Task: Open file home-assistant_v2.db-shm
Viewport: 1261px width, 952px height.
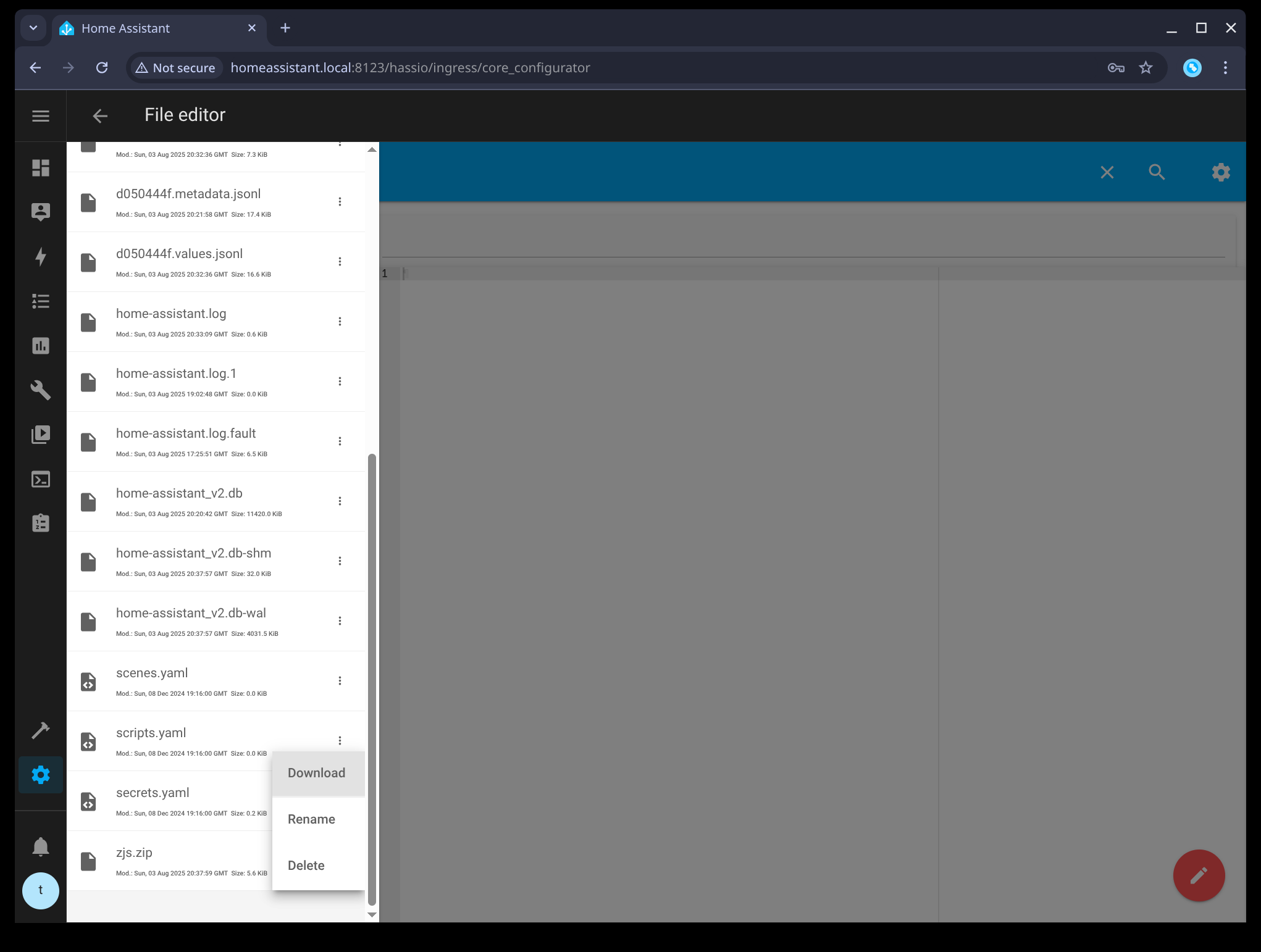Action: (216, 561)
